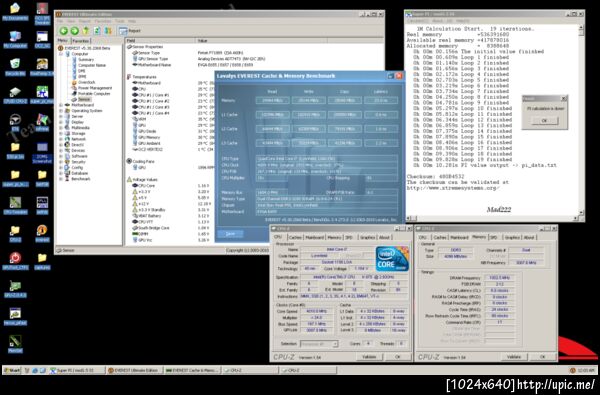Click Save in the Cache & Memory Benchmark

pyautogui.click(x=230, y=234)
